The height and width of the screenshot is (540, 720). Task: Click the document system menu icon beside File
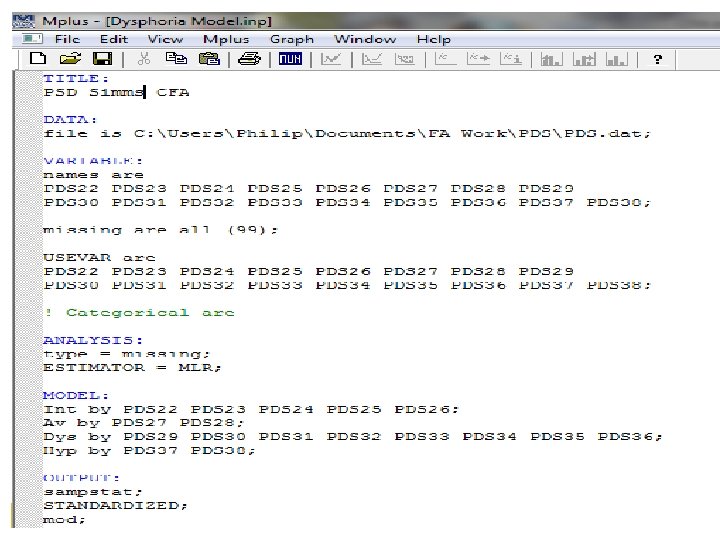click(x=33, y=39)
